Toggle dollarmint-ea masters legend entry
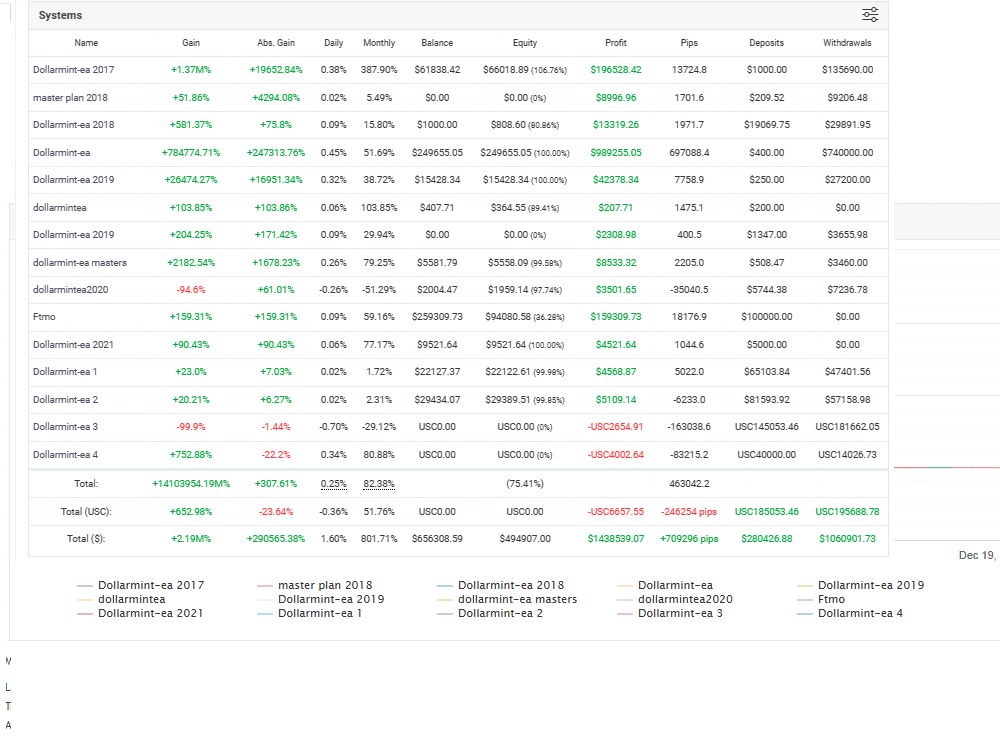Screen dimensions: 1000x750 [506, 599]
